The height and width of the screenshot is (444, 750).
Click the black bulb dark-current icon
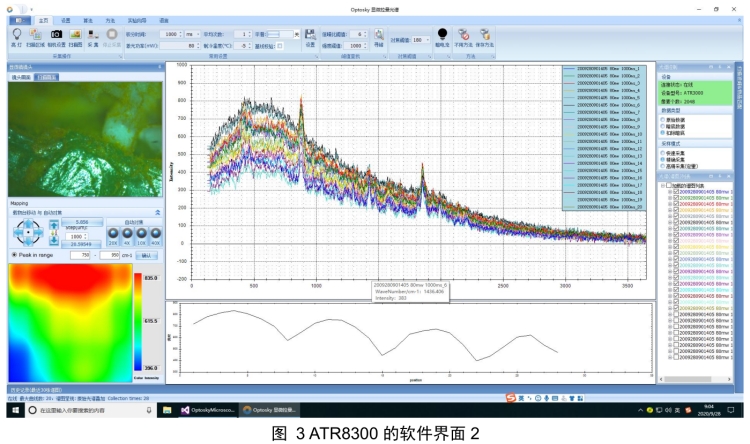click(441, 33)
